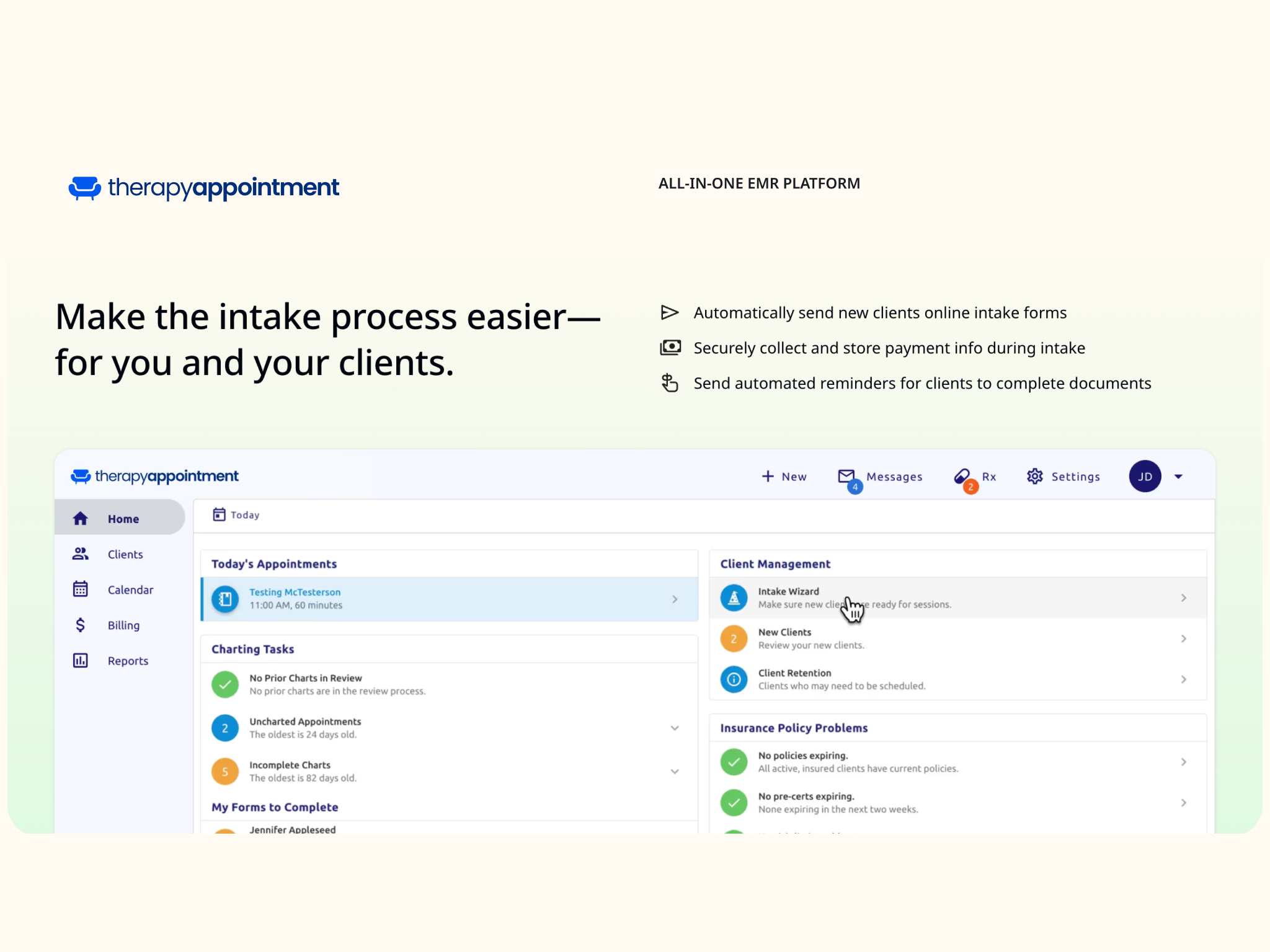
Task: Click the Messages envelope icon
Action: click(x=846, y=476)
